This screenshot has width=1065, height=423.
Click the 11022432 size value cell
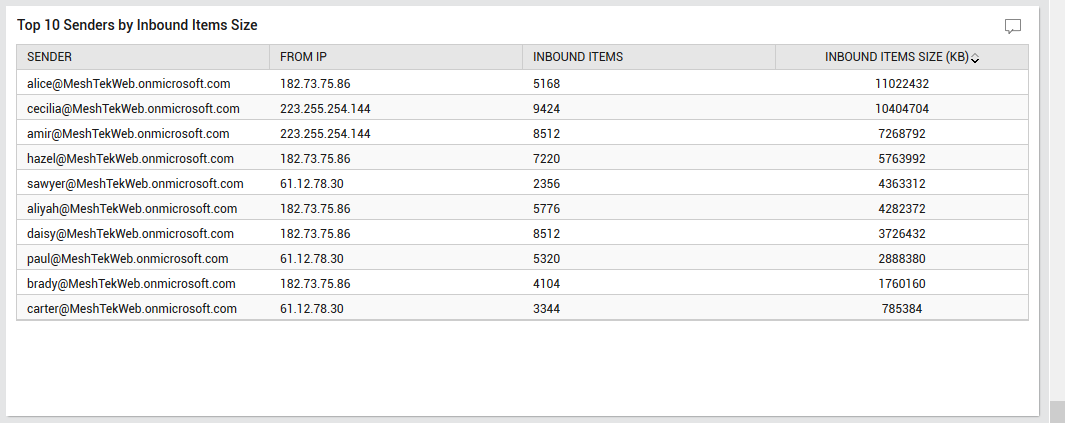click(902, 84)
